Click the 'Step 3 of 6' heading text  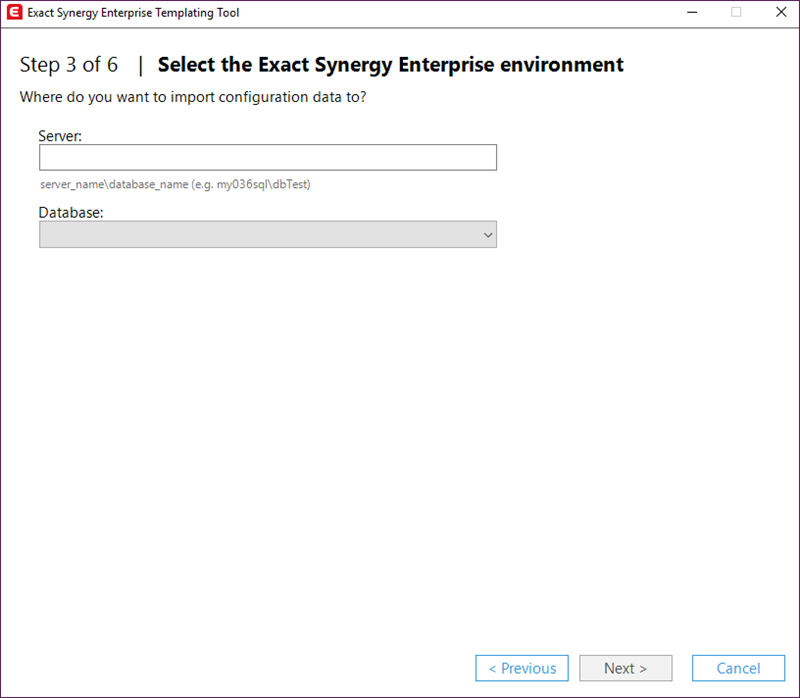click(69, 65)
